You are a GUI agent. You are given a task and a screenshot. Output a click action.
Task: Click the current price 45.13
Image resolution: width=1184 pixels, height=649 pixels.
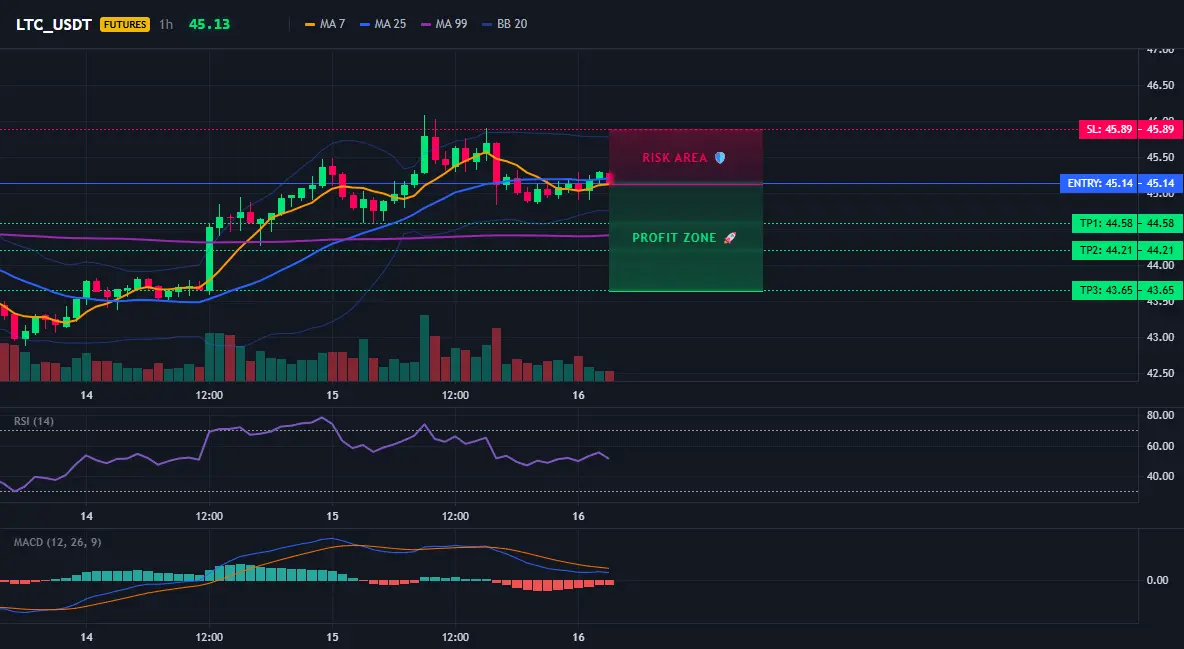click(x=209, y=24)
